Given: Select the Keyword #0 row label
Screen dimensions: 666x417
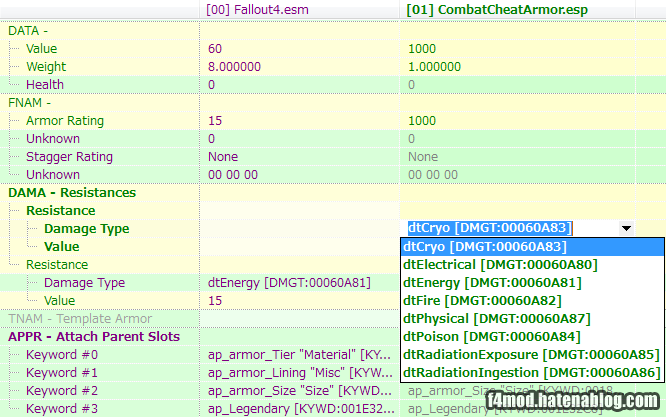Looking at the screenshot, I should coord(62,355).
